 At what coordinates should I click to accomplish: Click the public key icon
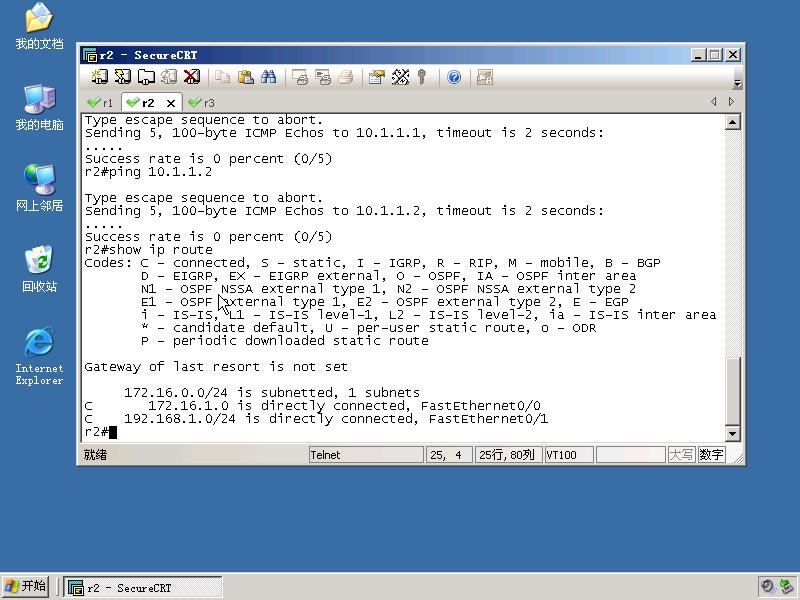(x=421, y=77)
